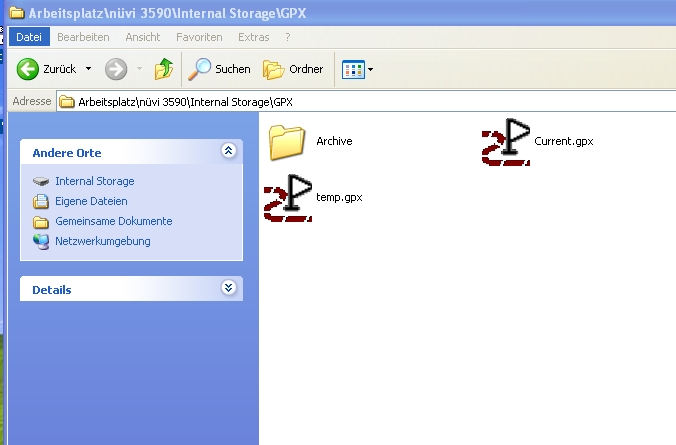Go up one folder level

164,69
